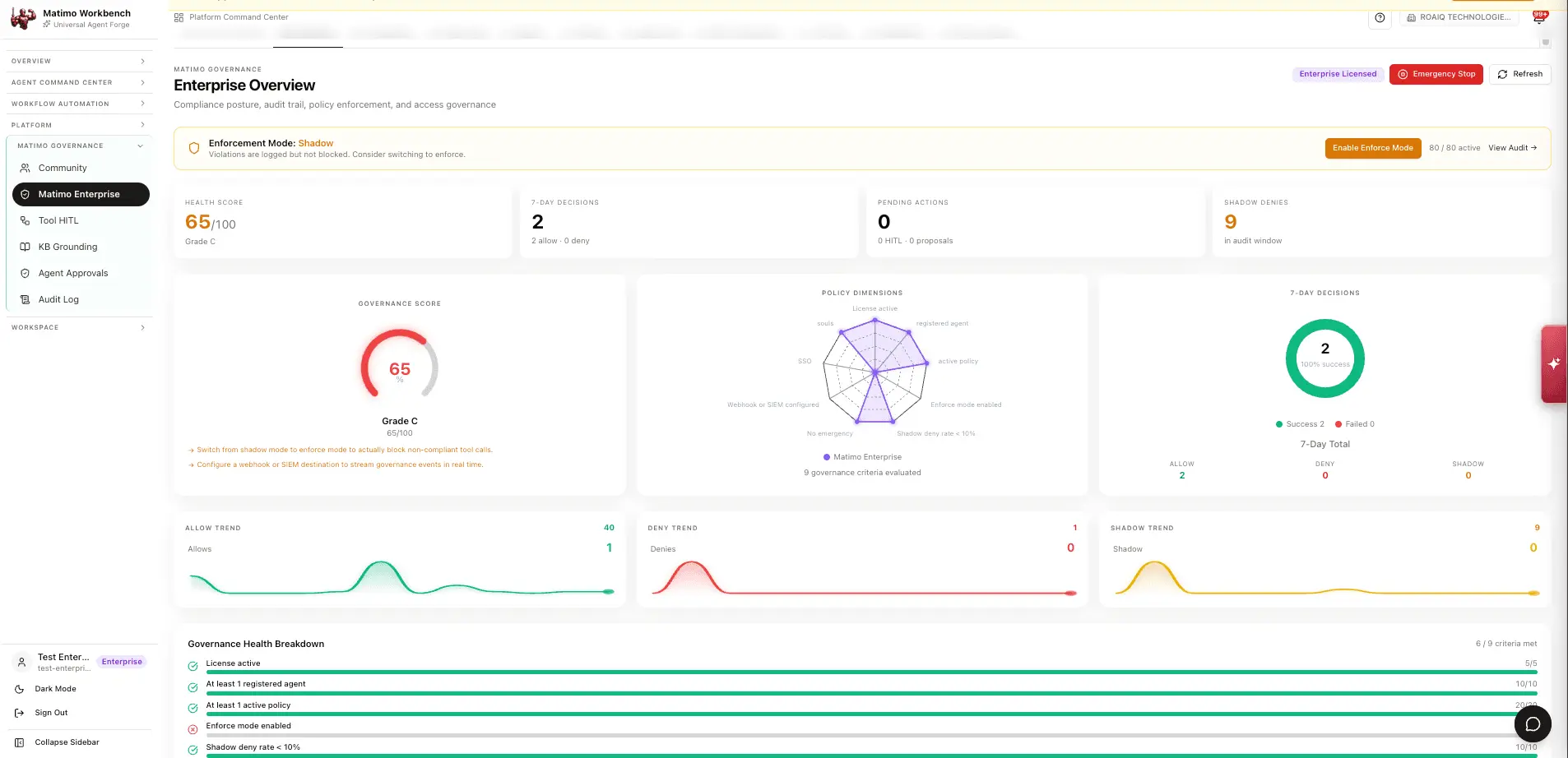The height and width of the screenshot is (758, 1568).
Task: Expand the Workflow Automation section
Action: coord(79,104)
